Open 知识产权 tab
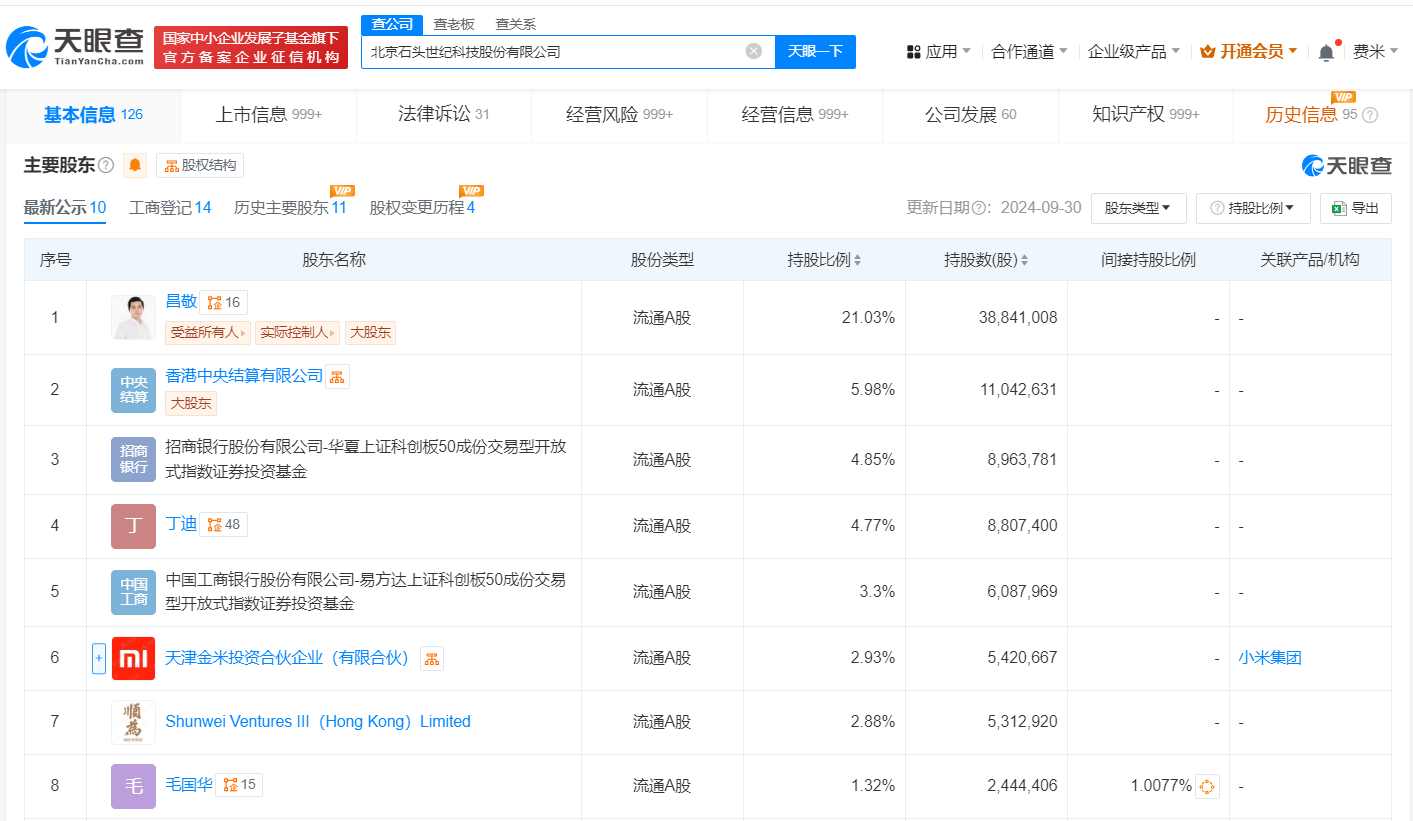Screen dimensions: 1413x821 (1146, 115)
